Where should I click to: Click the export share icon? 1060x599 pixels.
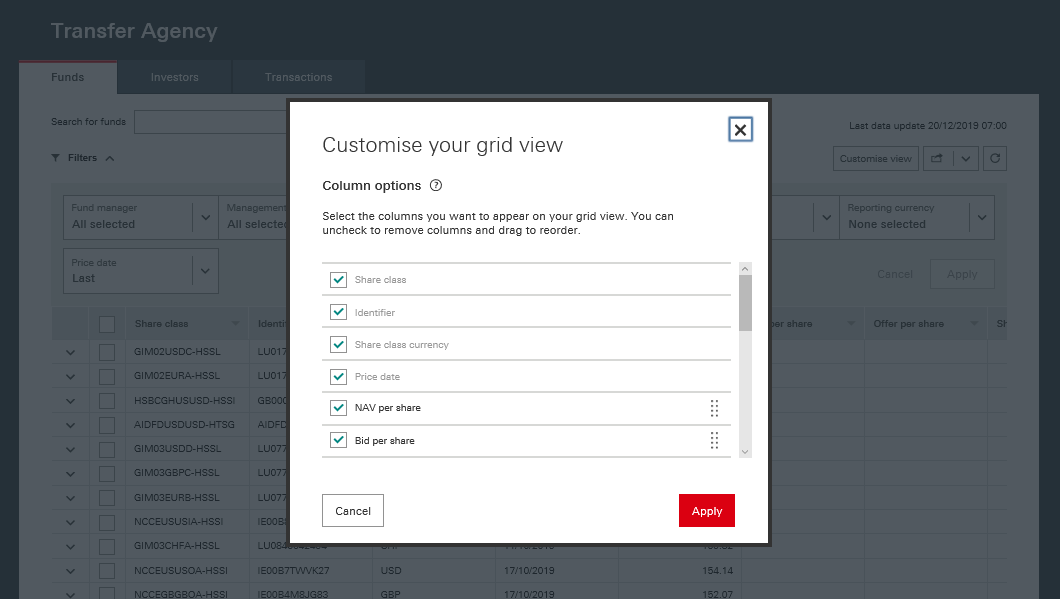(x=937, y=158)
